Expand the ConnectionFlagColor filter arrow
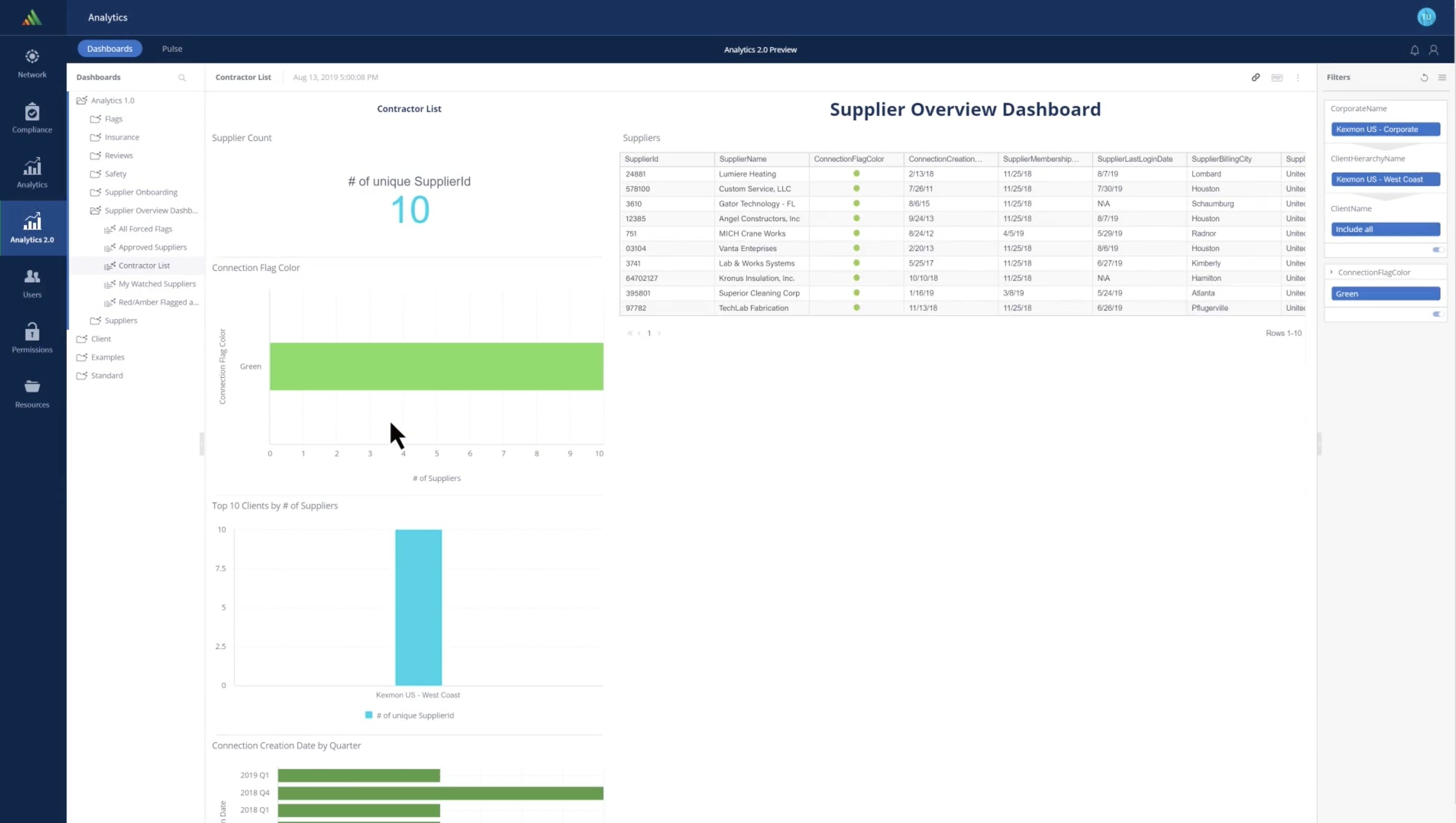The image size is (1456, 823). tap(1332, 272)
